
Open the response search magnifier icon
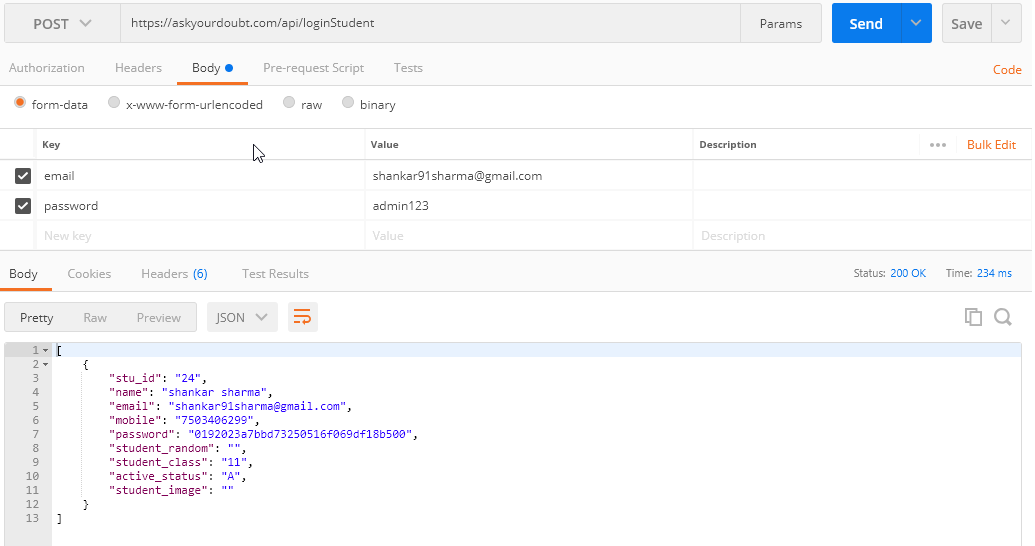pos(1003,317)
